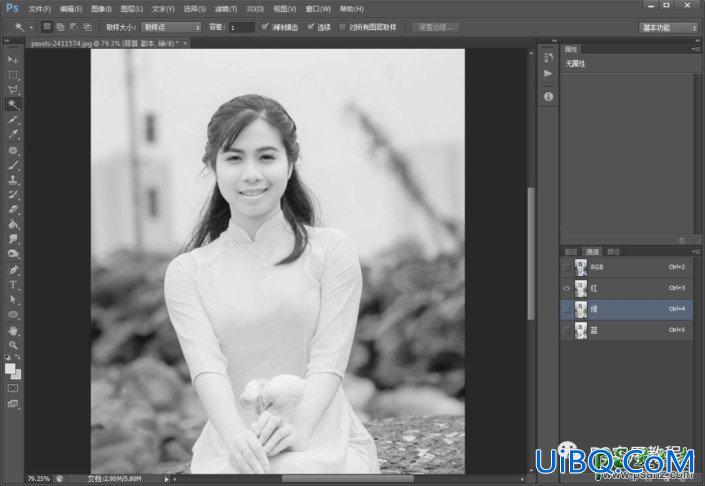This screenshot has width=705, height=486.
Task: Collapse the right panel group arrows
Action: click(x=697, y=40)
